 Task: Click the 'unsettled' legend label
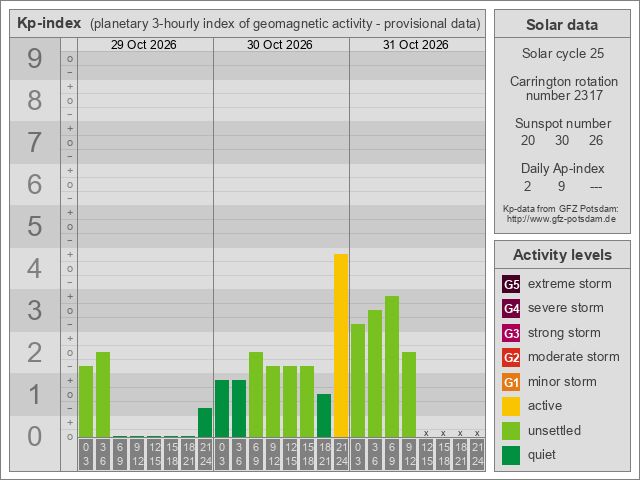tap(554, 431)
